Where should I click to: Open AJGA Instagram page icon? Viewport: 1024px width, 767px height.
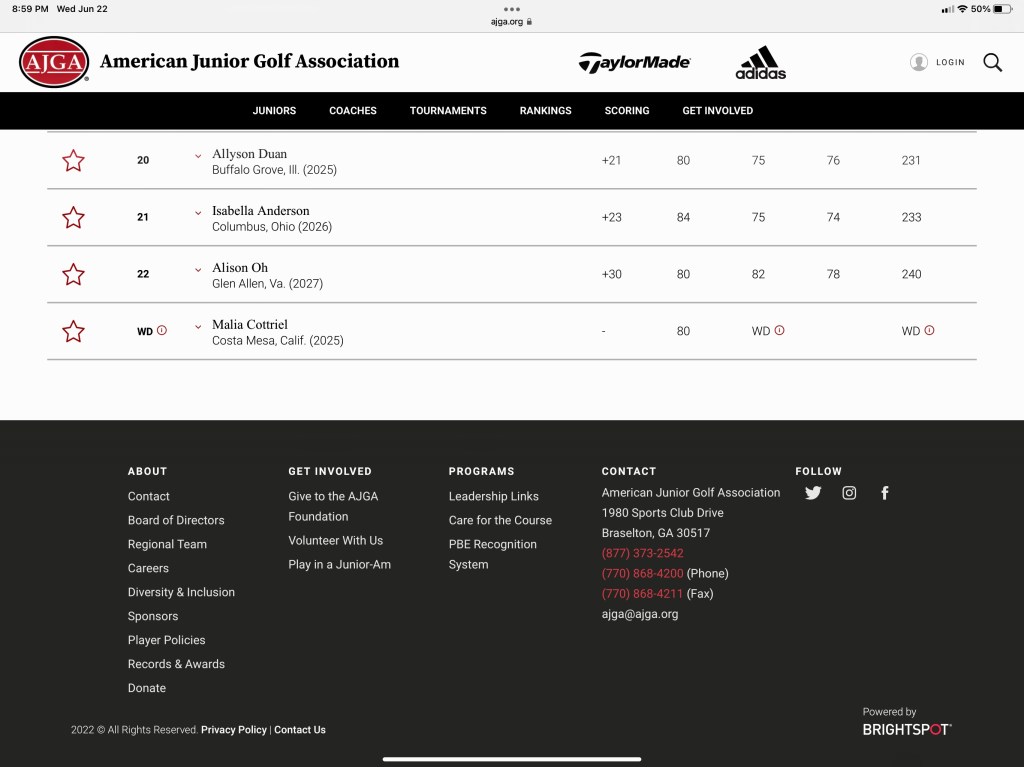[x=849, y=493]
